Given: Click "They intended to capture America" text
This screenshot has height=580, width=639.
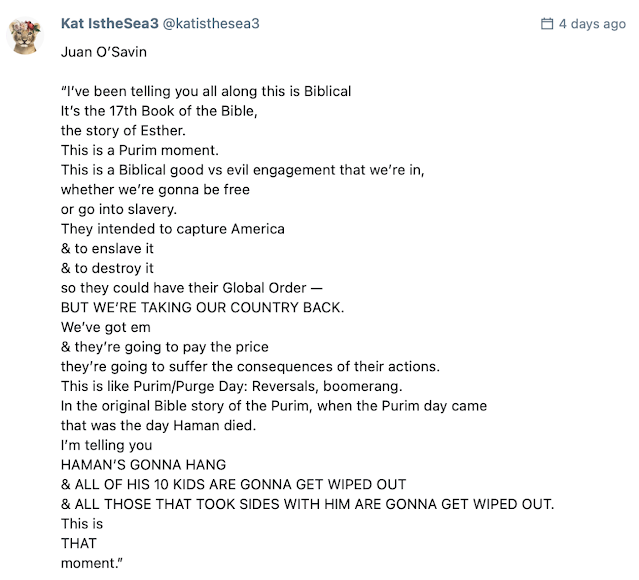Looking at the screenshot, I should pyautogui.click(x=173, y=228).
